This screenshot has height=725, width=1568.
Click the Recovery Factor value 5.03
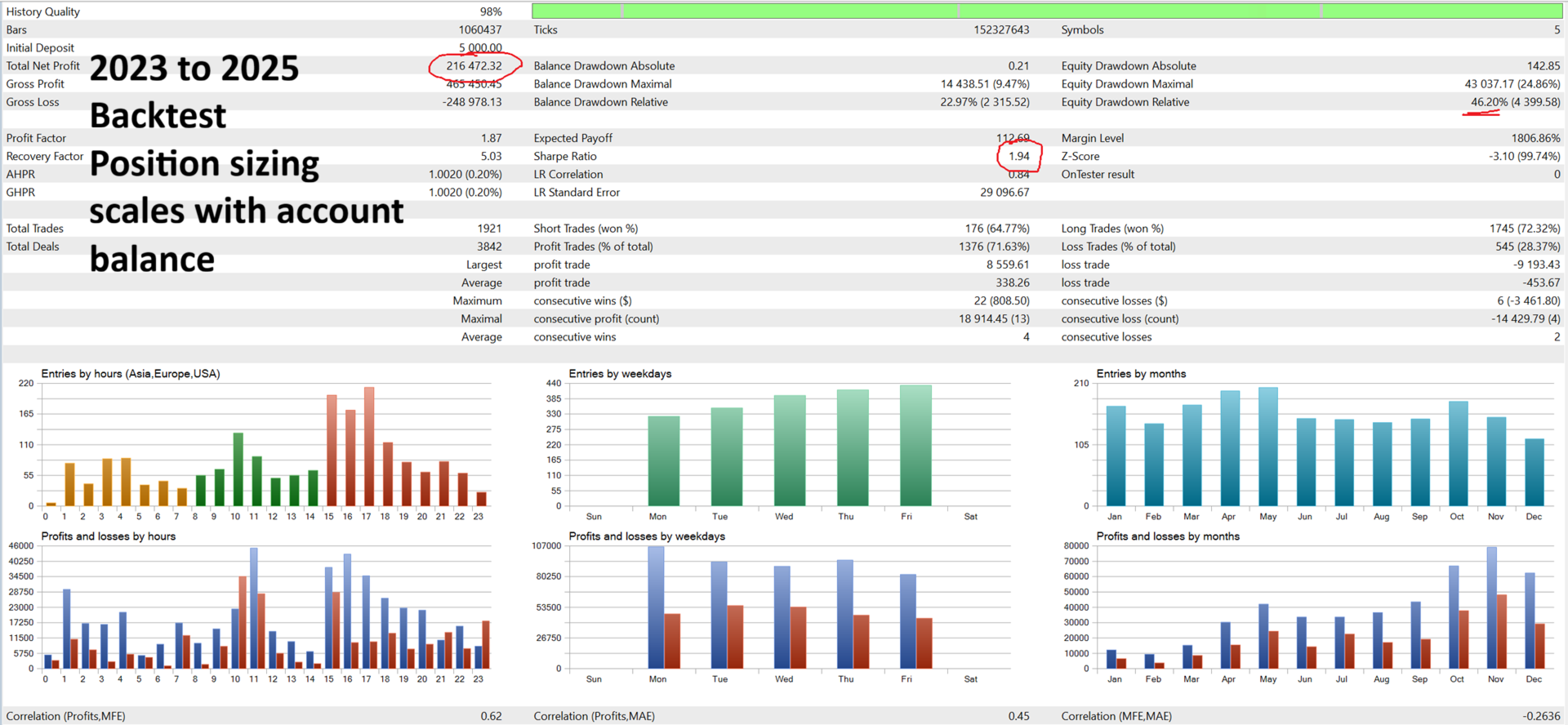click(492, 156)
